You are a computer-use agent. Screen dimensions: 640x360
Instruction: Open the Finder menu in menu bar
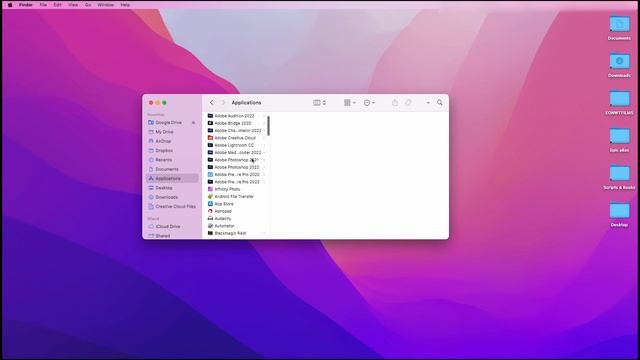point(26,5)
